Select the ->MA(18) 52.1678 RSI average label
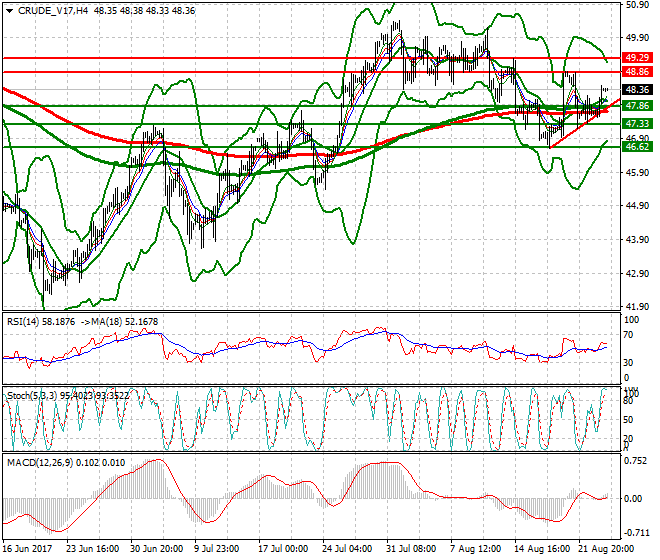This screenshot has width=660, height=560. pyautogui.click(x=119, y=322)
